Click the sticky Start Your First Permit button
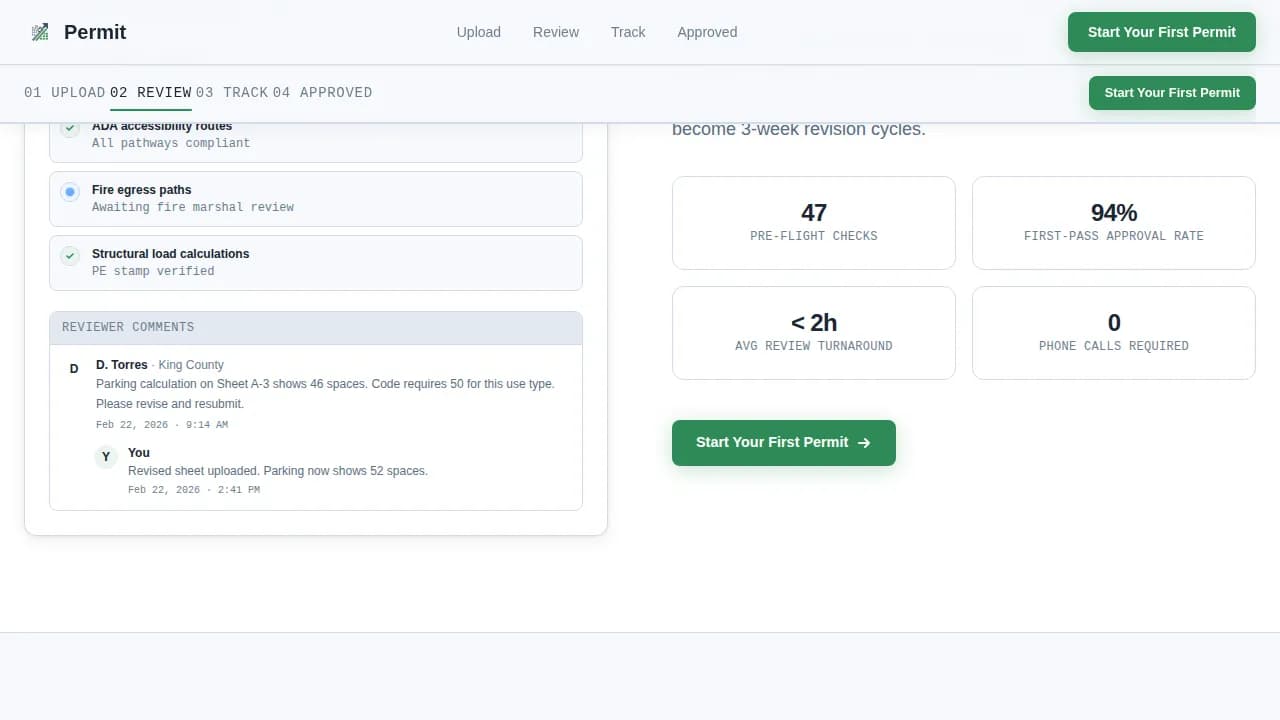 1171,92
